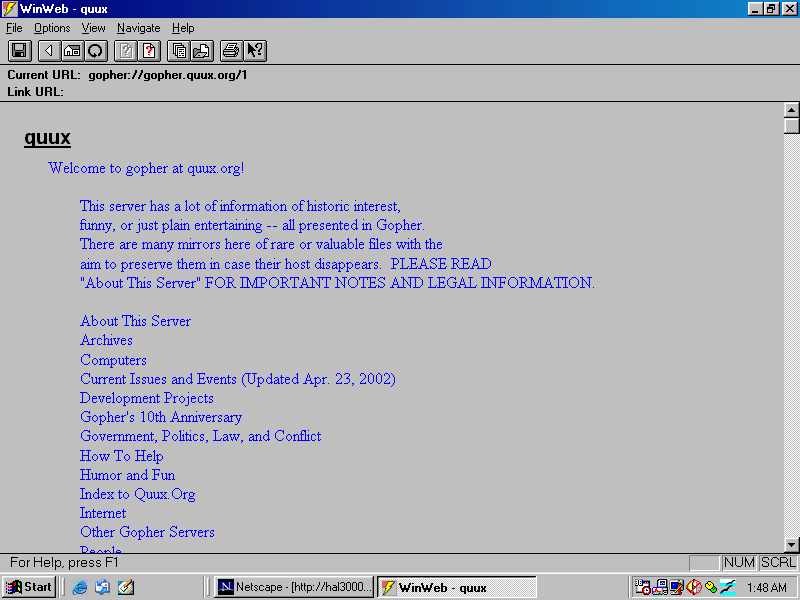800x600 pixels.
Task: Launch Internet Explorer from quick launch
Action: 80,587
